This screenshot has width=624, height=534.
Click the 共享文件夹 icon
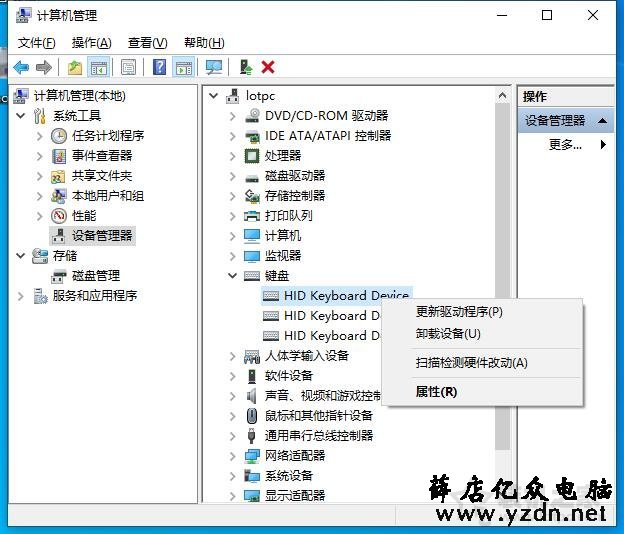(58, 176)
